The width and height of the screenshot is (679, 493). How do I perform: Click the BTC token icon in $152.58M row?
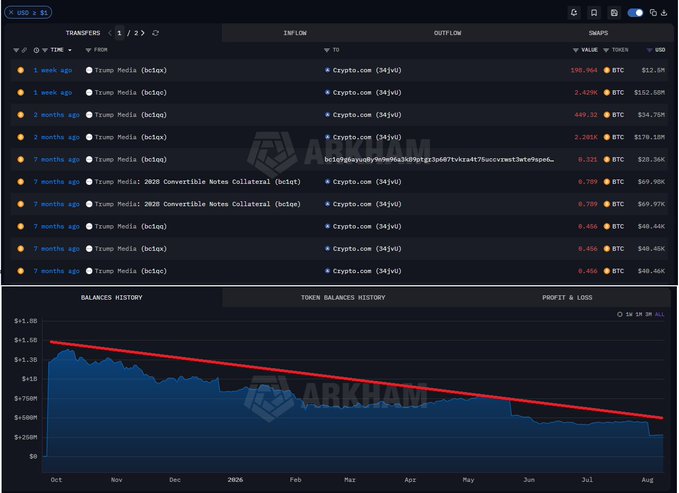tap(607, 92)
